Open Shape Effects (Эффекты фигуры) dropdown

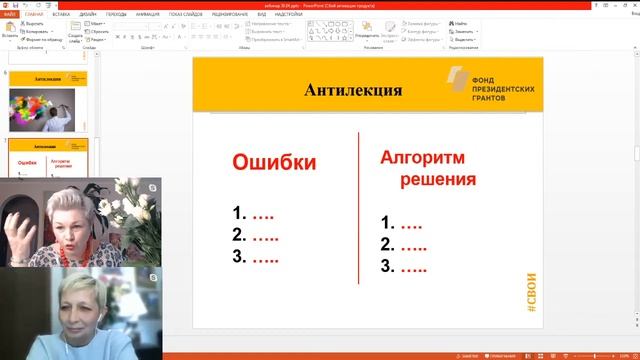(422, 40)
